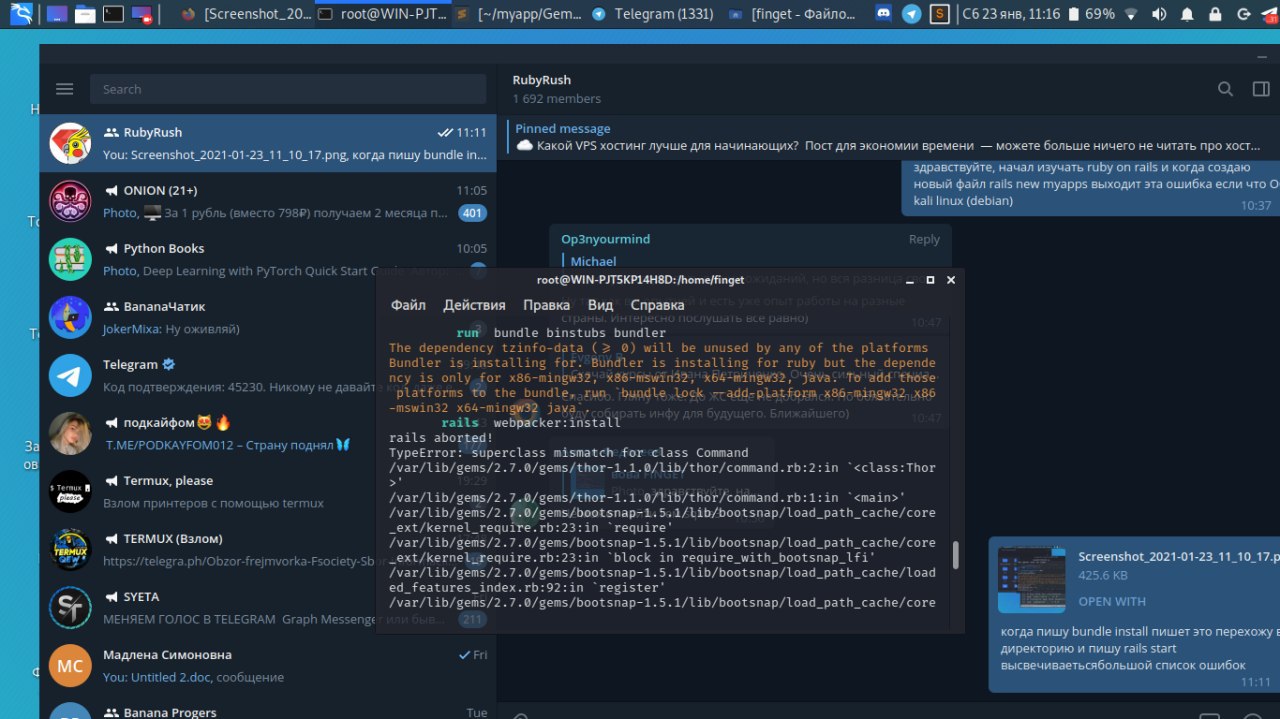The width and height of the screenshot is (1280, 719).
Task: Click the 401 unread badge on ONION
Action: click(x=472, y=213)
